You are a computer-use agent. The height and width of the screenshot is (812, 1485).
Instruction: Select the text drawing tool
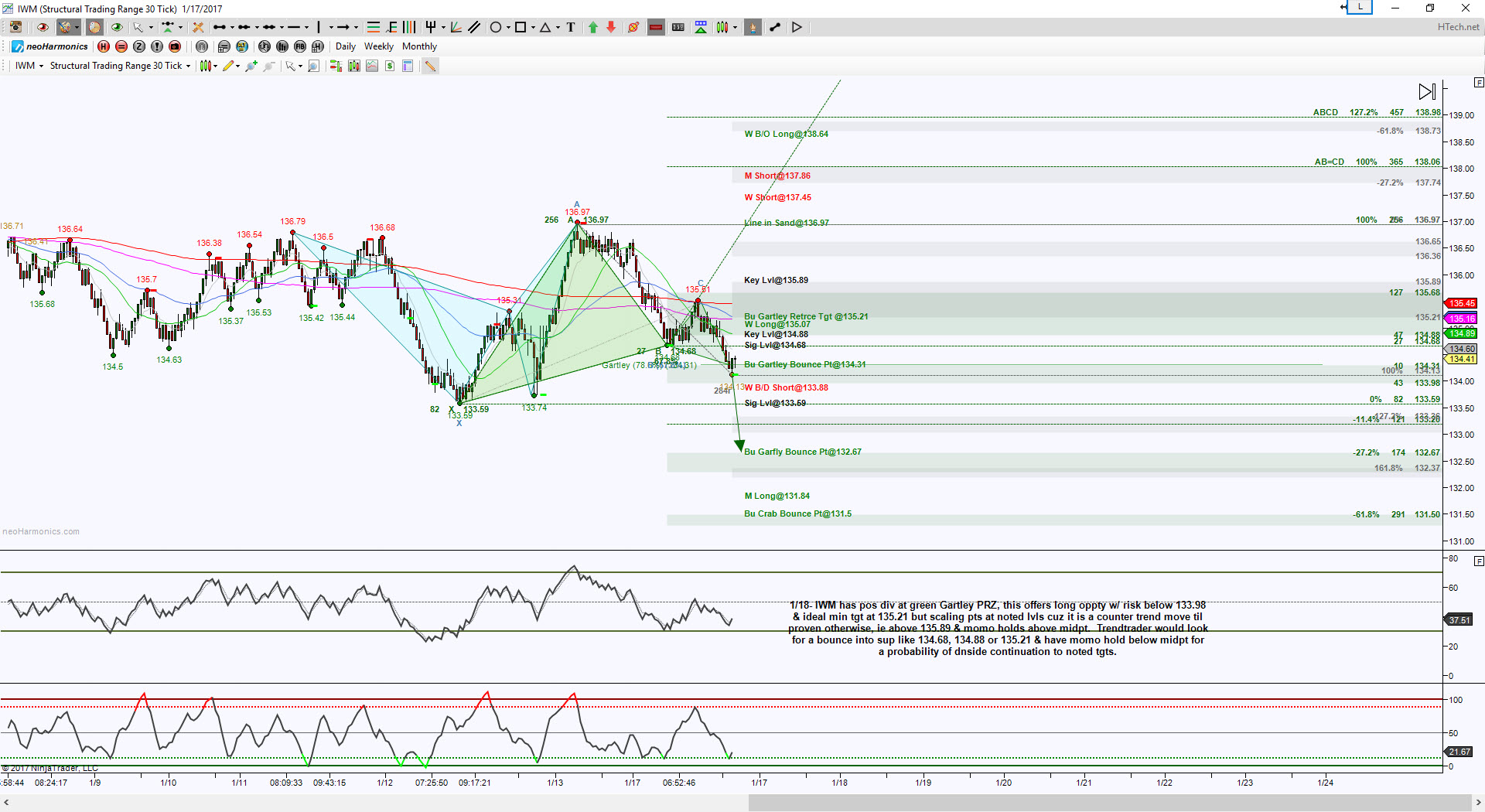point(571,27)
